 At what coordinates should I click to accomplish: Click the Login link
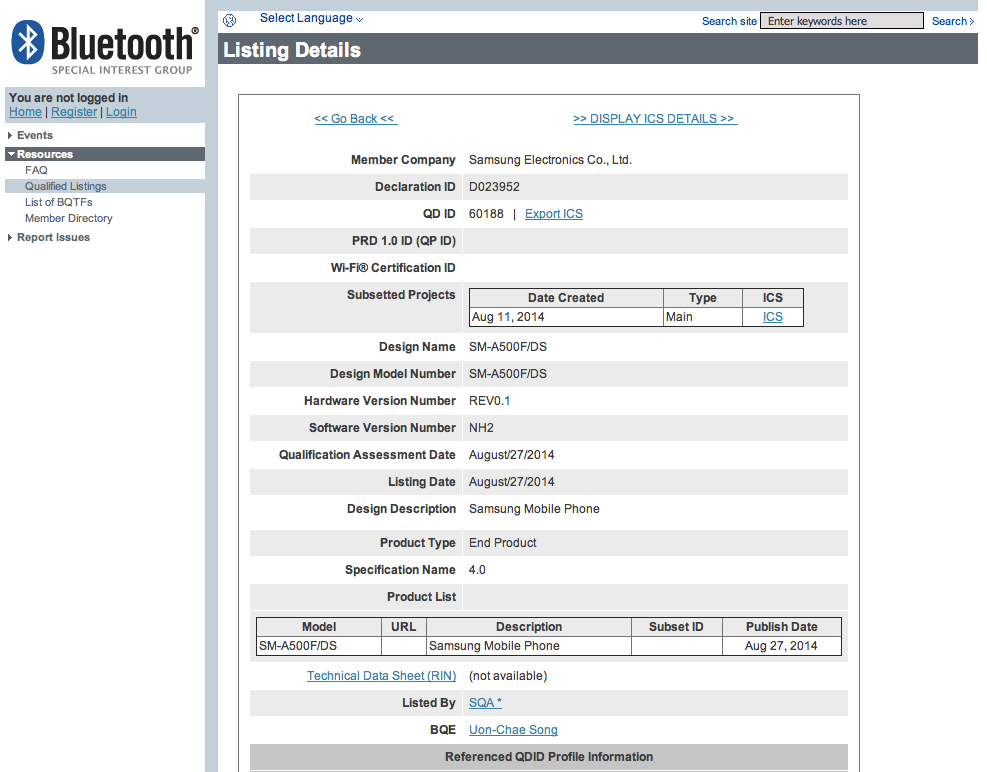point(121,112)
